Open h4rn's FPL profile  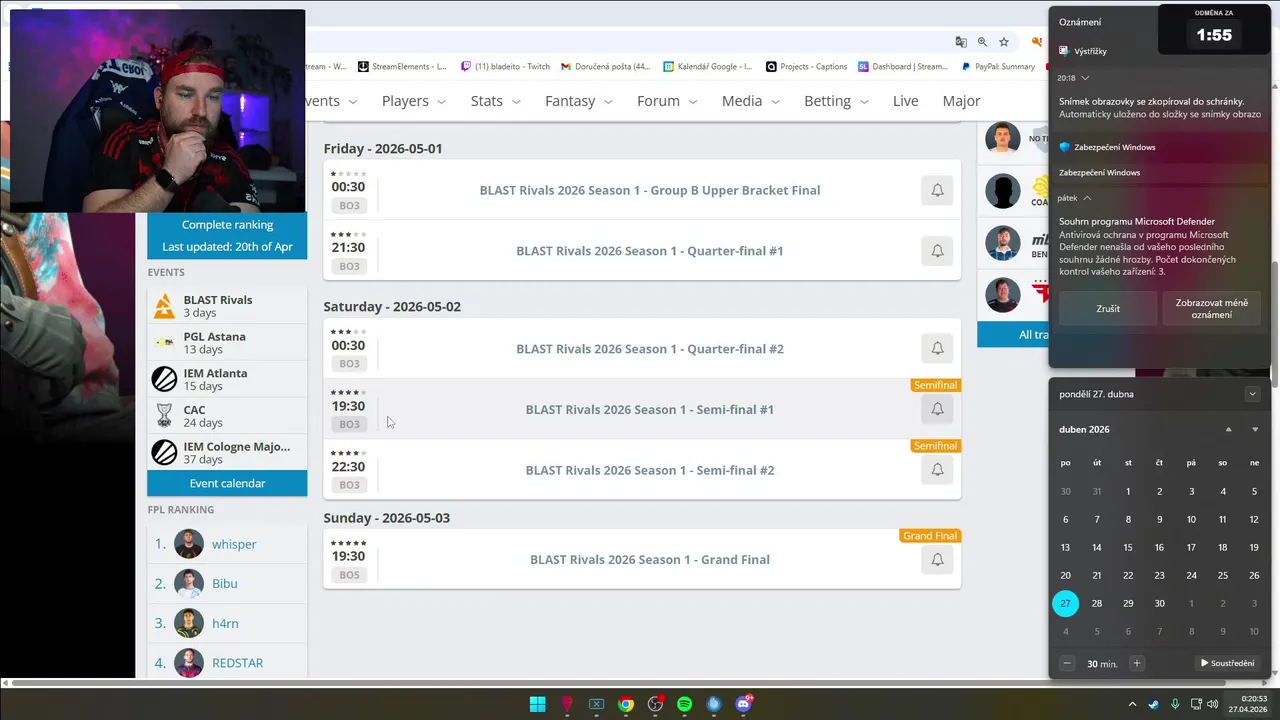225,623
